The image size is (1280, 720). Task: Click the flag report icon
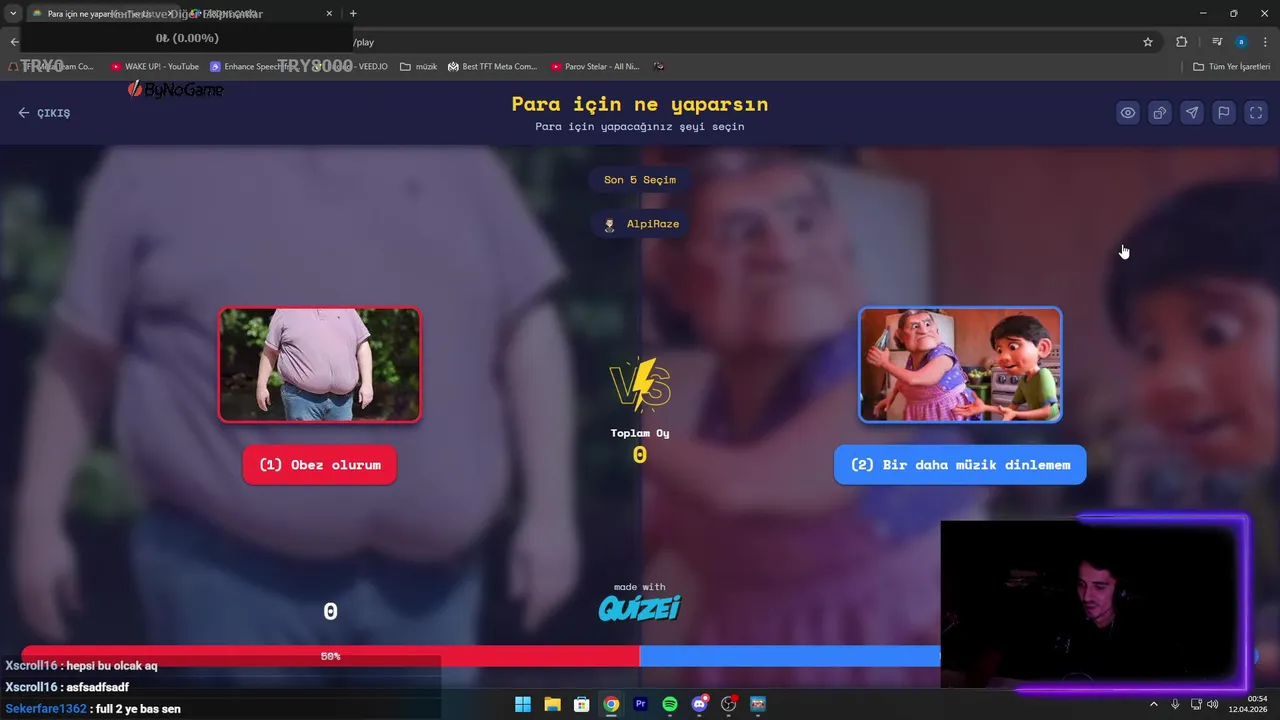tap(1224, 113)
